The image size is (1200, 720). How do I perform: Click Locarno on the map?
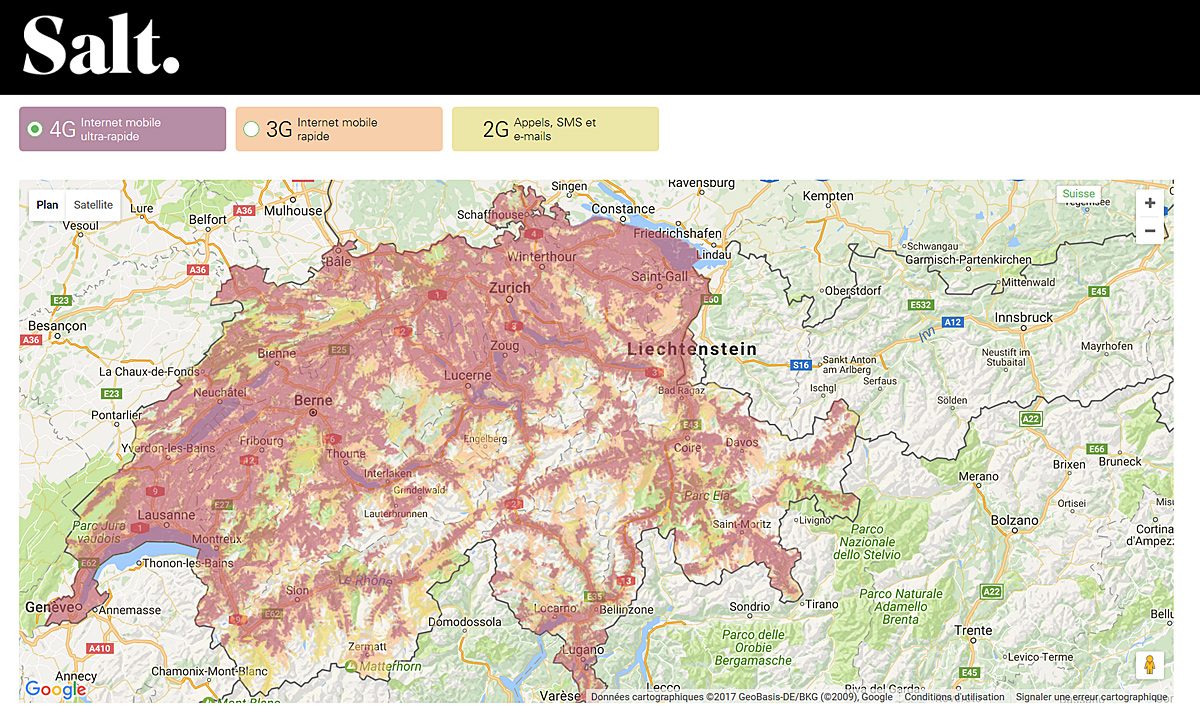coord(555,607)
